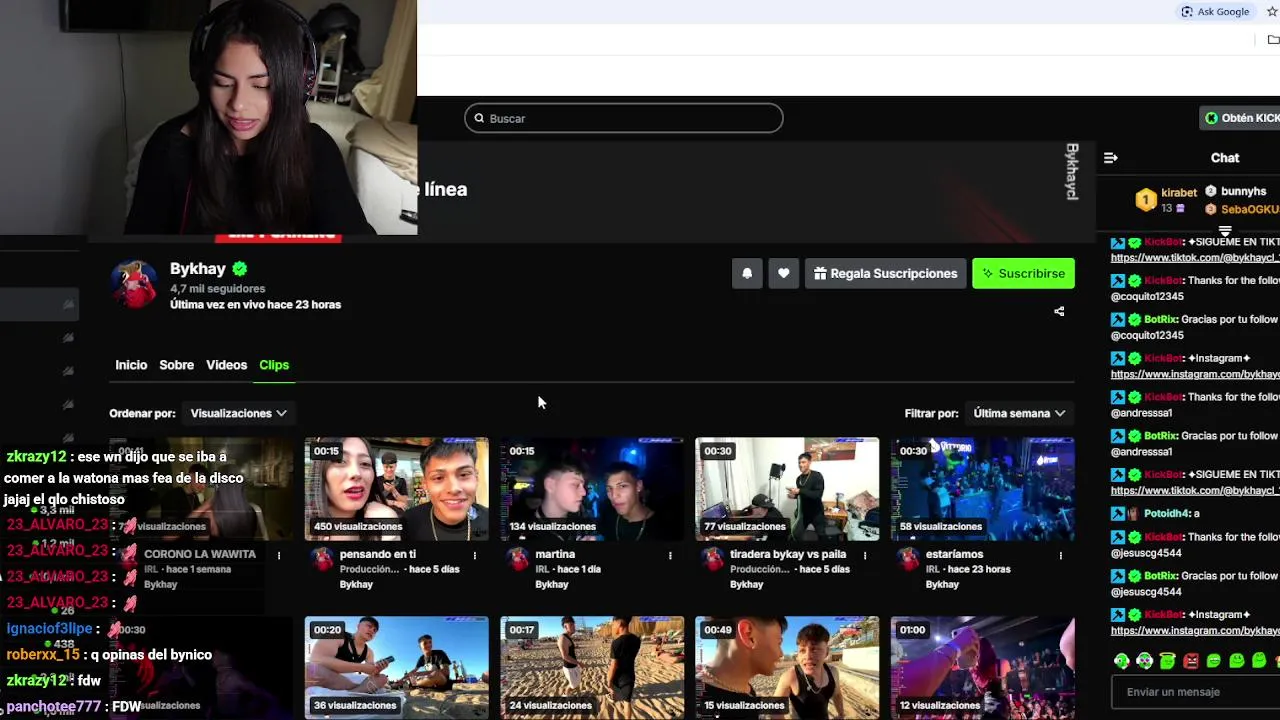Click Potoidh4 username in chat
The height and width of the screenshot is (720, 1280).
(1167, 513)
